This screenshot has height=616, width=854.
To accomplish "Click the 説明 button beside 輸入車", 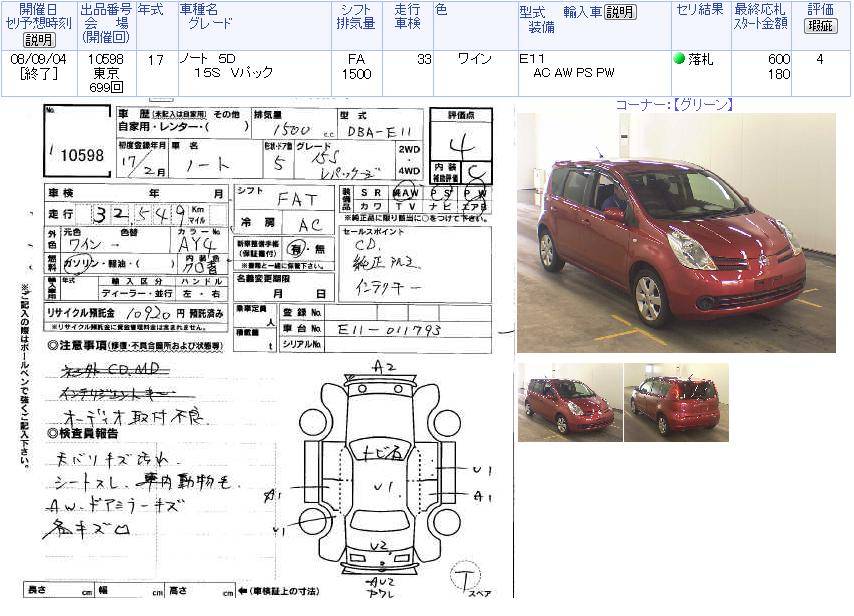I will [620, 11].
